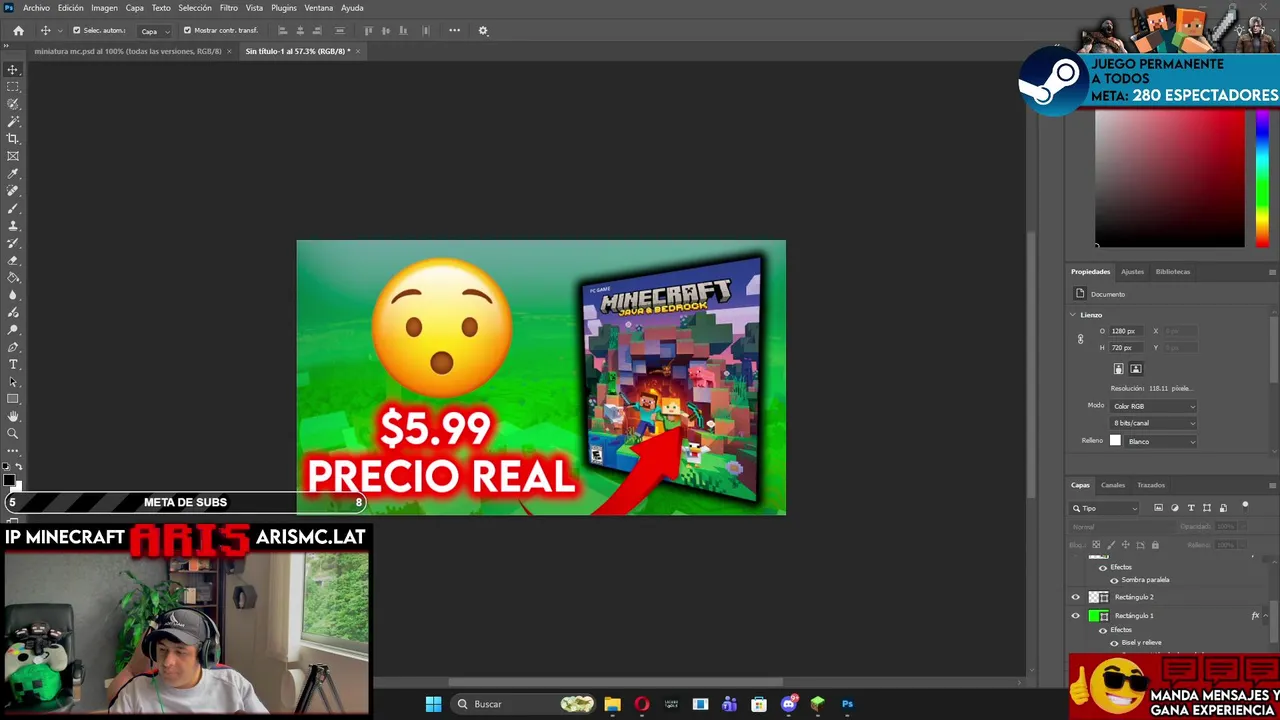Screen dimensions: 1280x720
Task: Open the Filtro menu
Action: [x=229, y=8]
